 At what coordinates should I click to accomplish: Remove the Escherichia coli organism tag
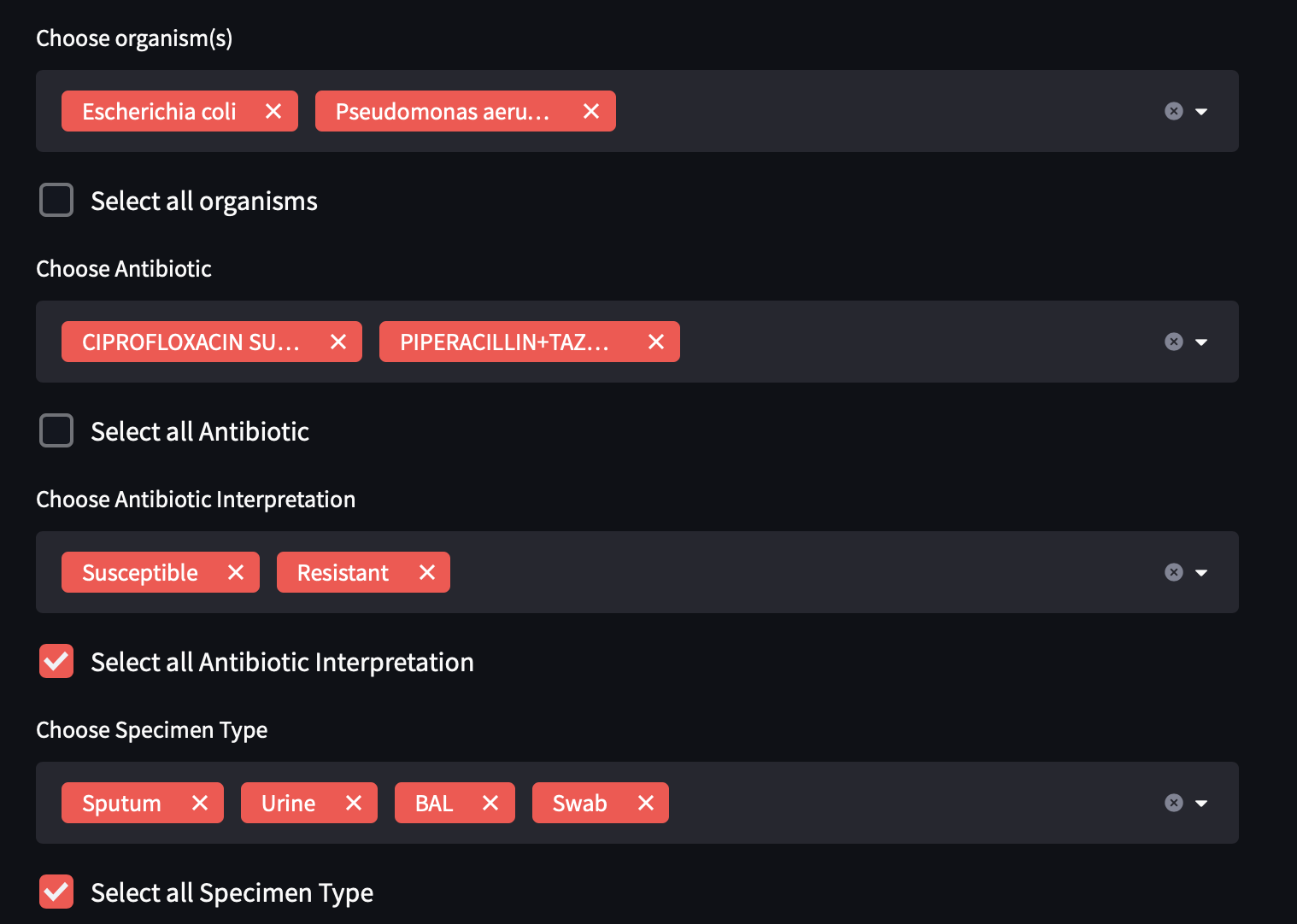click(273, 111)
